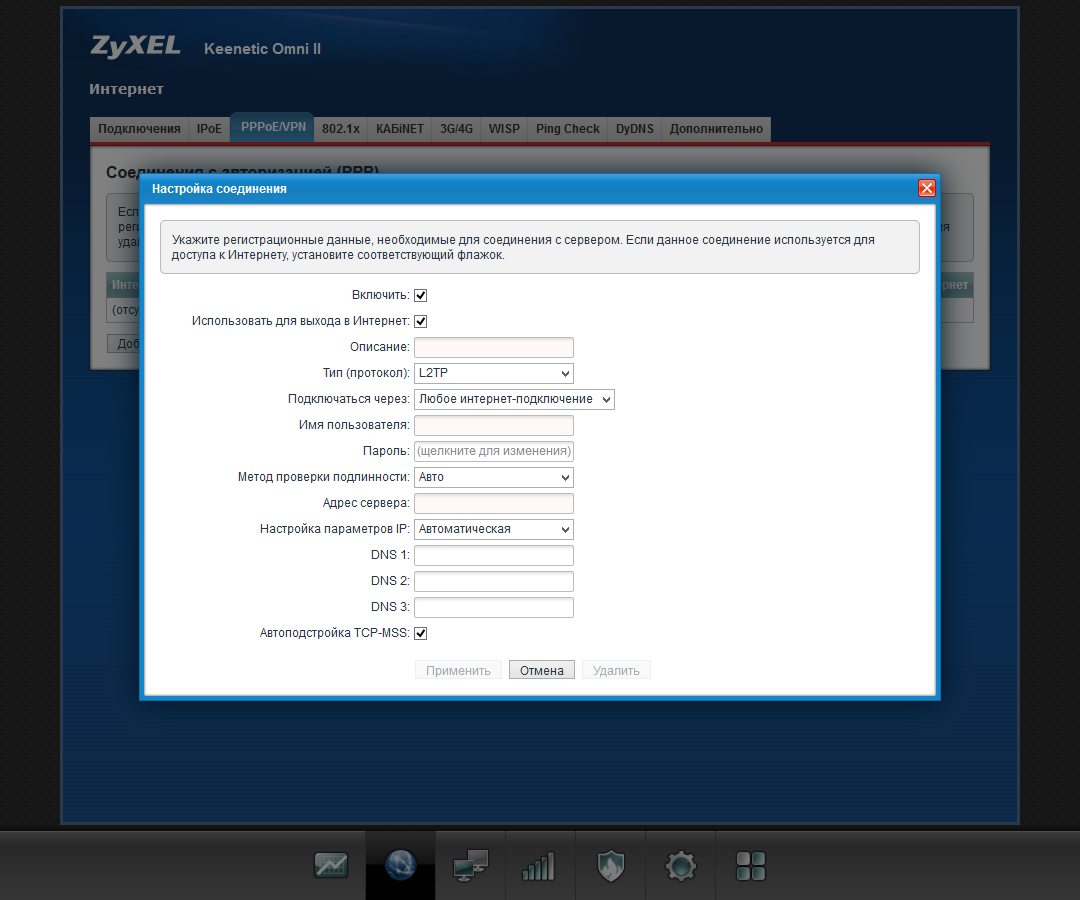The width and height of the screenshot is (1080, 900).
Task: Open the 802.1x tab
Action: [341, 129]
